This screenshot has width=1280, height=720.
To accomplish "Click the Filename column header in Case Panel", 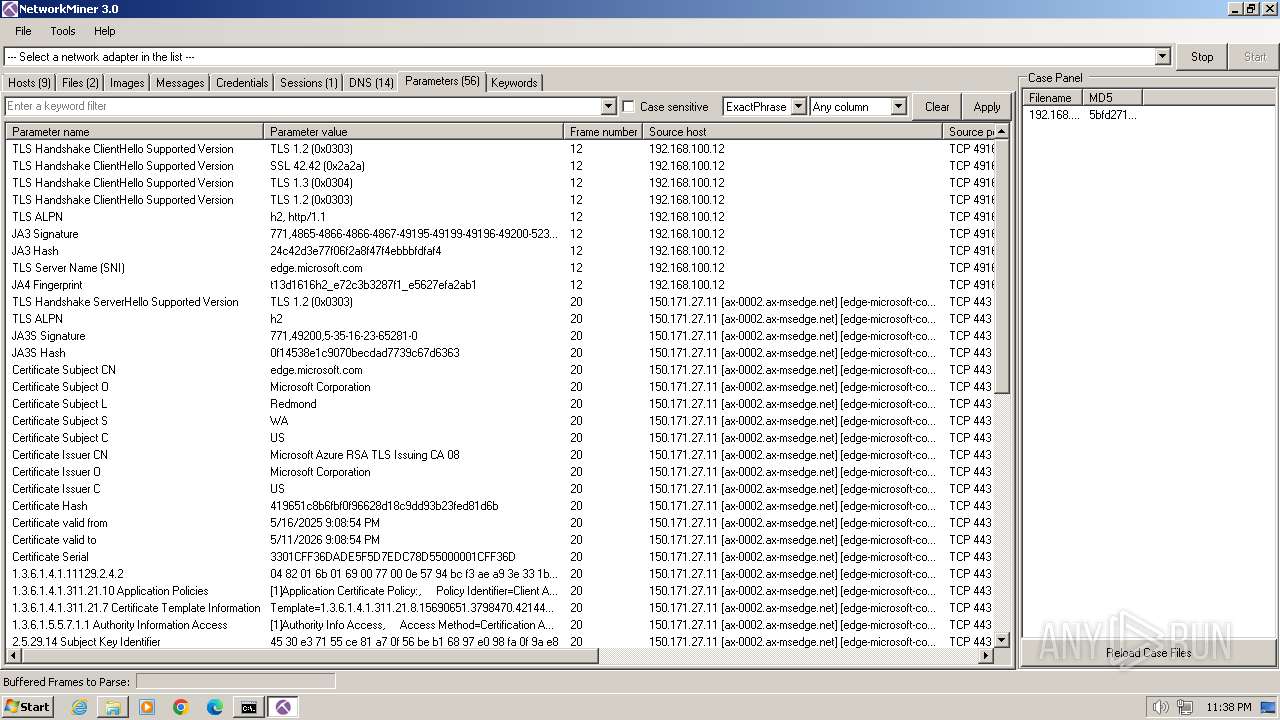I will coord(1053,97).
